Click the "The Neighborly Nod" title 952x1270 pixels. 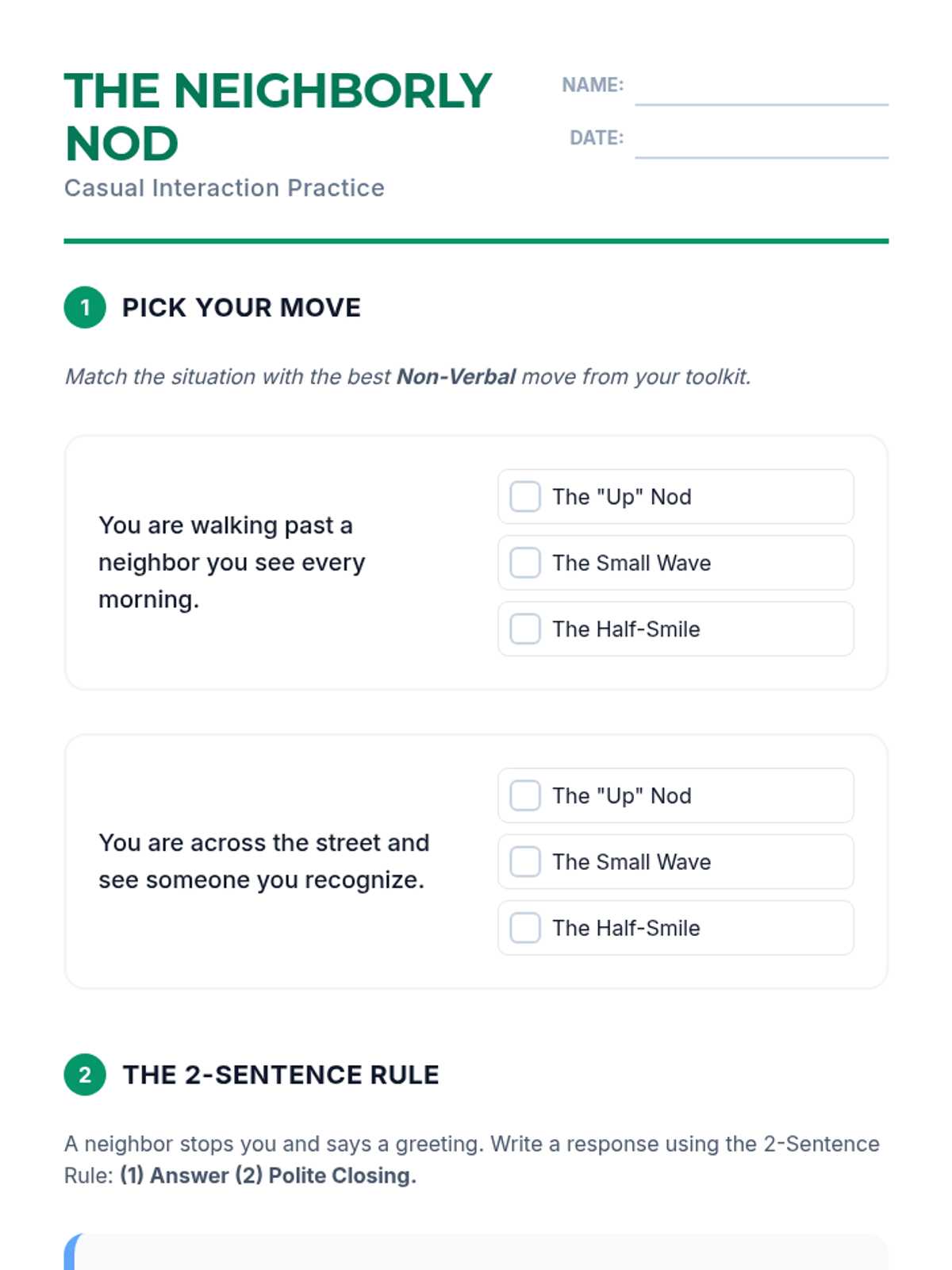pyautogui.click(x=278, y=117)
